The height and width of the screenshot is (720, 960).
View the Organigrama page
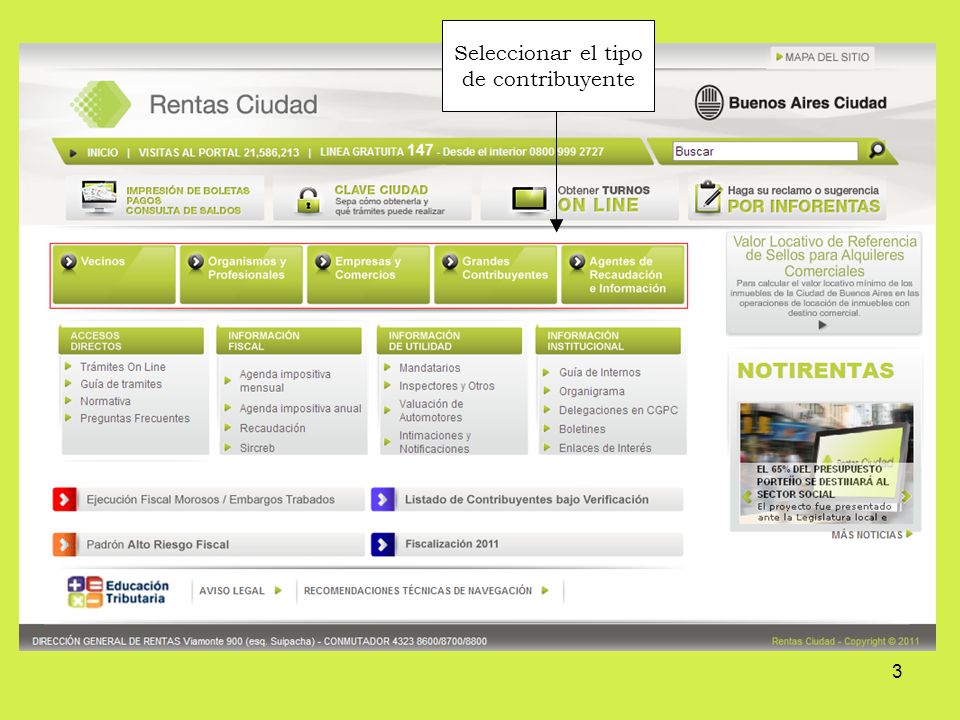(591, 391)
